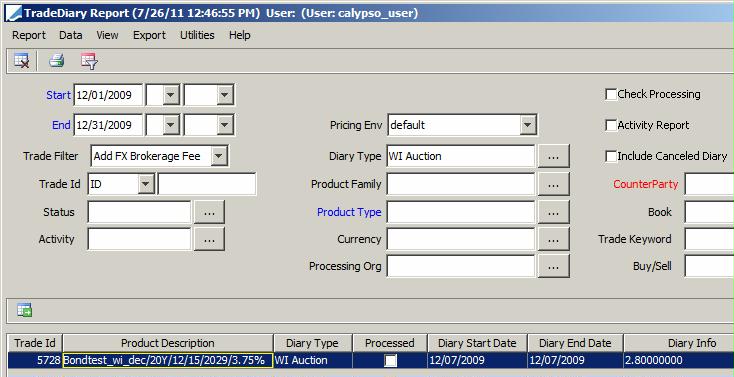Screen dimensions: 734x377
Task: Open the Pricing Env dropdown
Action: 528,125
